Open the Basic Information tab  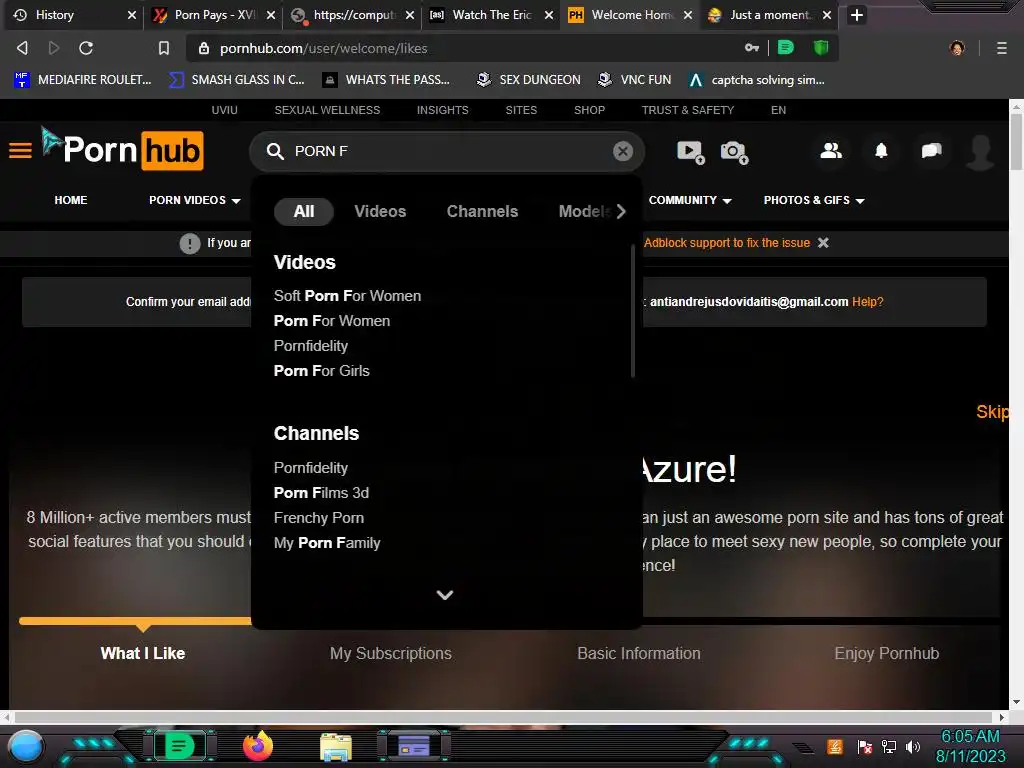[639, 654]
